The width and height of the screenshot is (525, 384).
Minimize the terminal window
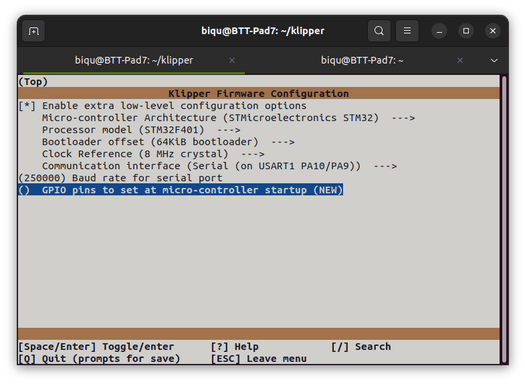coord(439,31)
